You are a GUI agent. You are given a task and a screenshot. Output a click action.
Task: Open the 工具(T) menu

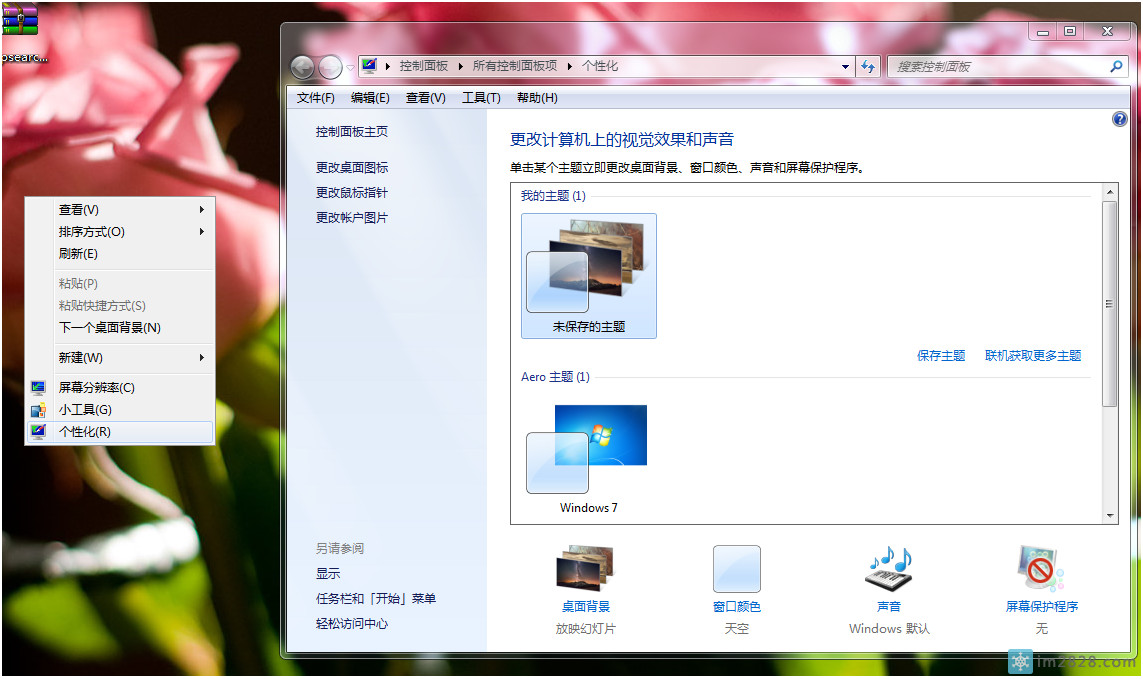(480, 98)
